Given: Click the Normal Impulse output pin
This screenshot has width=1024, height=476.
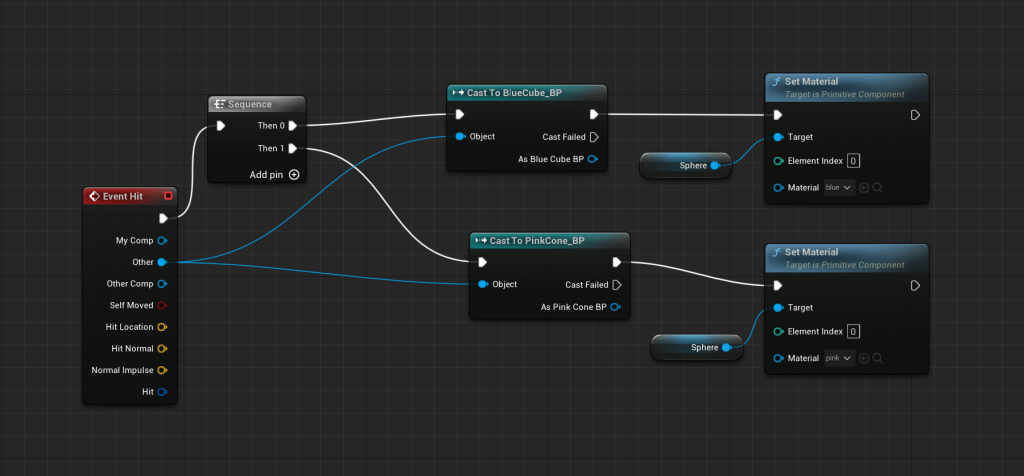Looking at the screenshot, I should [x=162, y=370].
